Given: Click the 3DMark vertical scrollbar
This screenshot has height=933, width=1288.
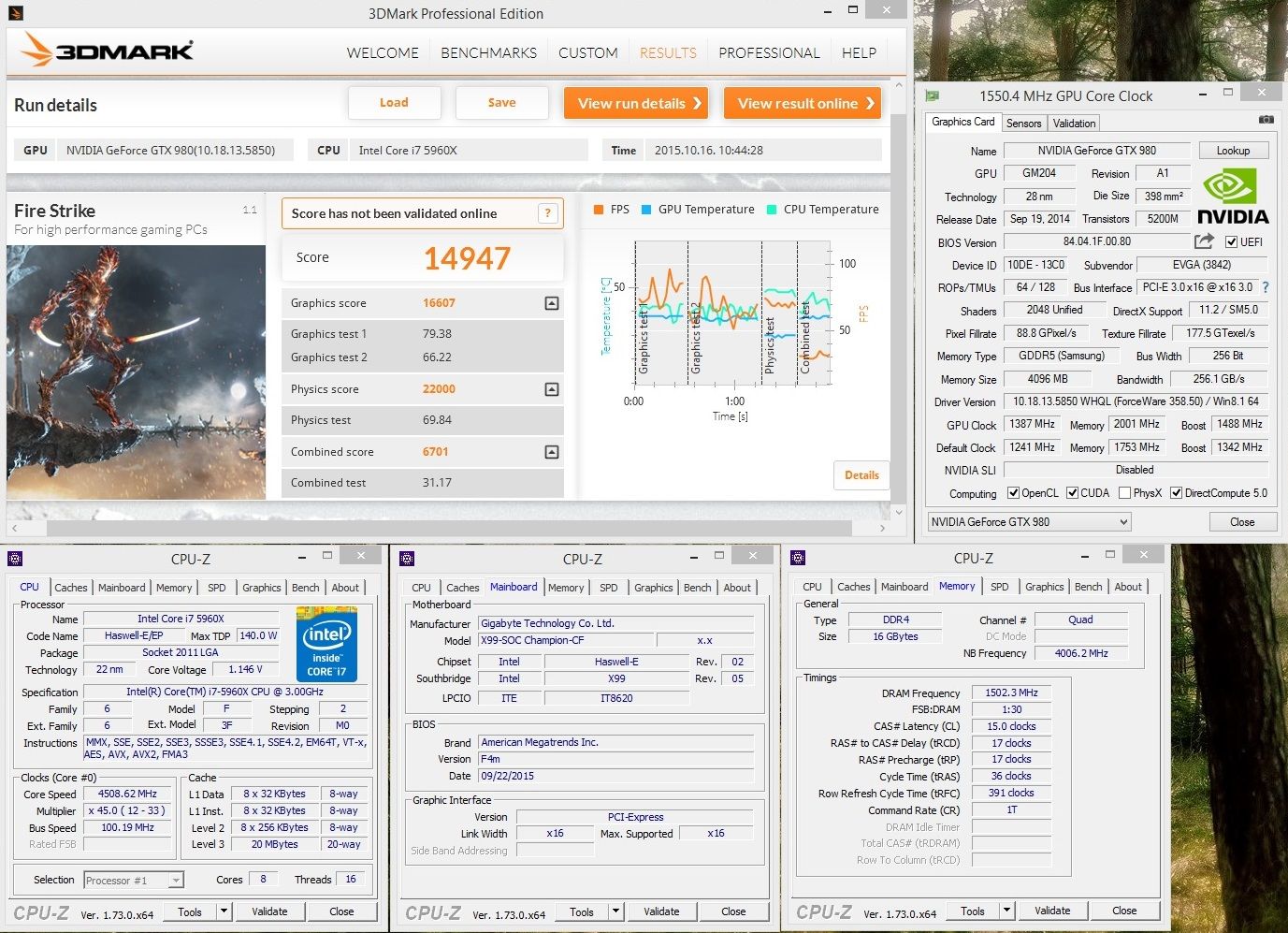Looking at the screenshot, I should [899, 299].
